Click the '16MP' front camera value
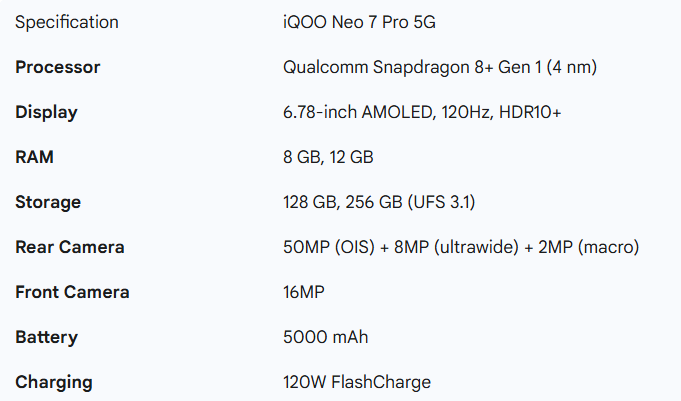The image size is (681, 401). click(x=305, y=292)
